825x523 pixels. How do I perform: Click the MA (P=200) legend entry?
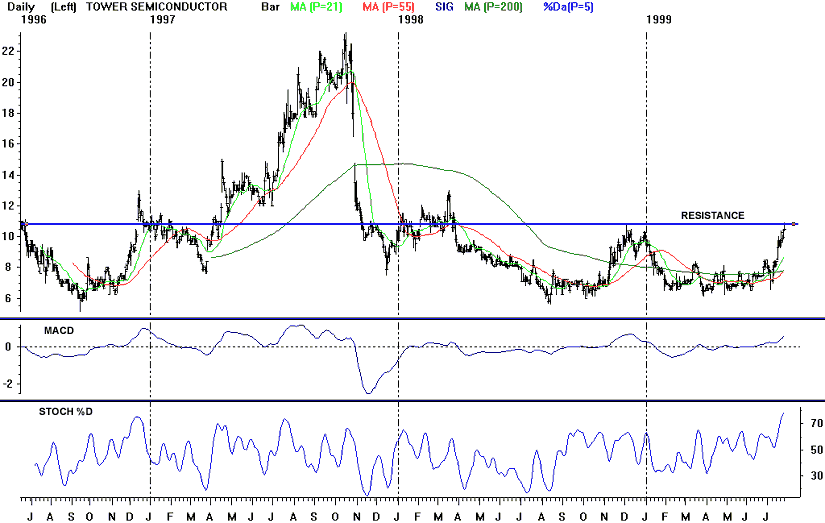coord(494,7)
